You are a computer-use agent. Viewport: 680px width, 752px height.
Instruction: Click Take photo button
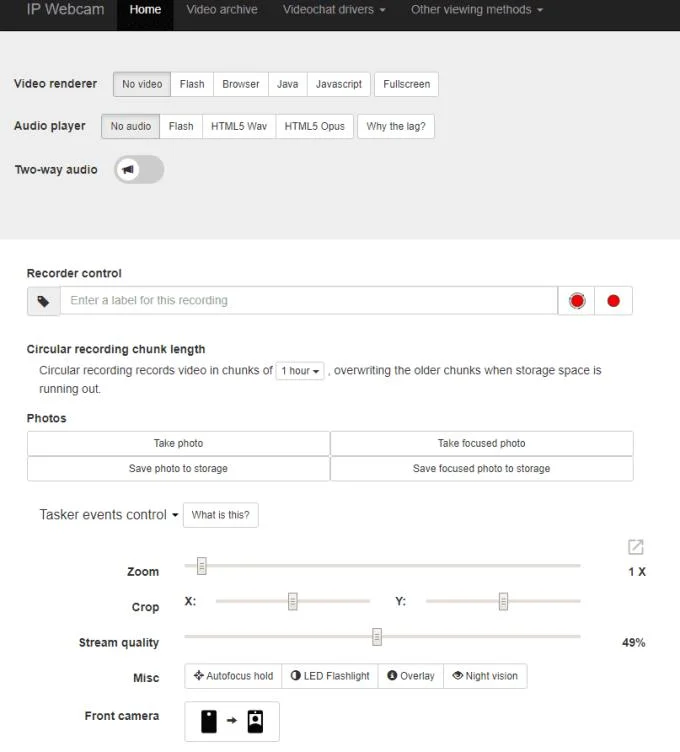click(178, 443)
